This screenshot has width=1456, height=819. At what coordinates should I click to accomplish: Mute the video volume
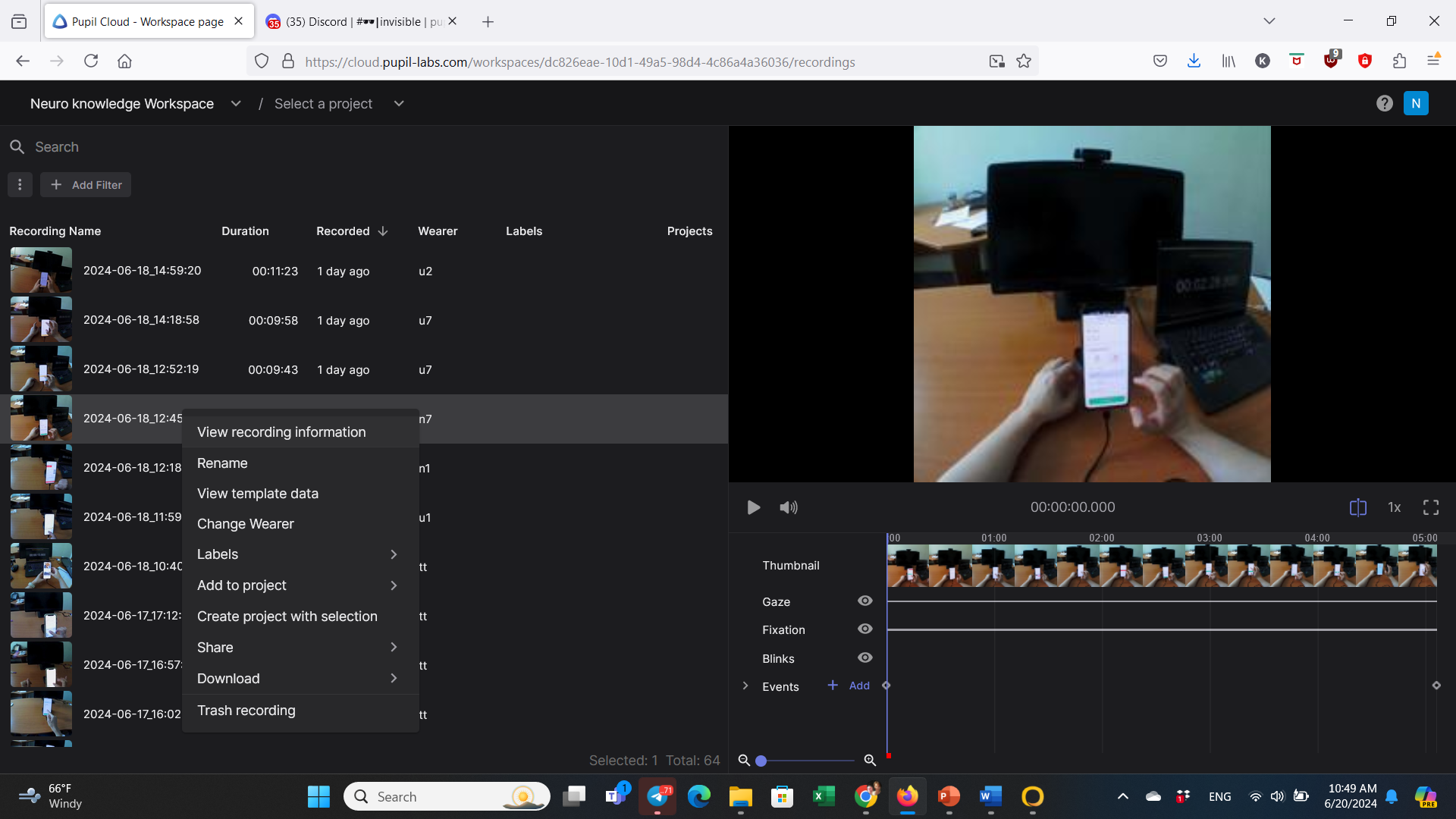(789, 507)
